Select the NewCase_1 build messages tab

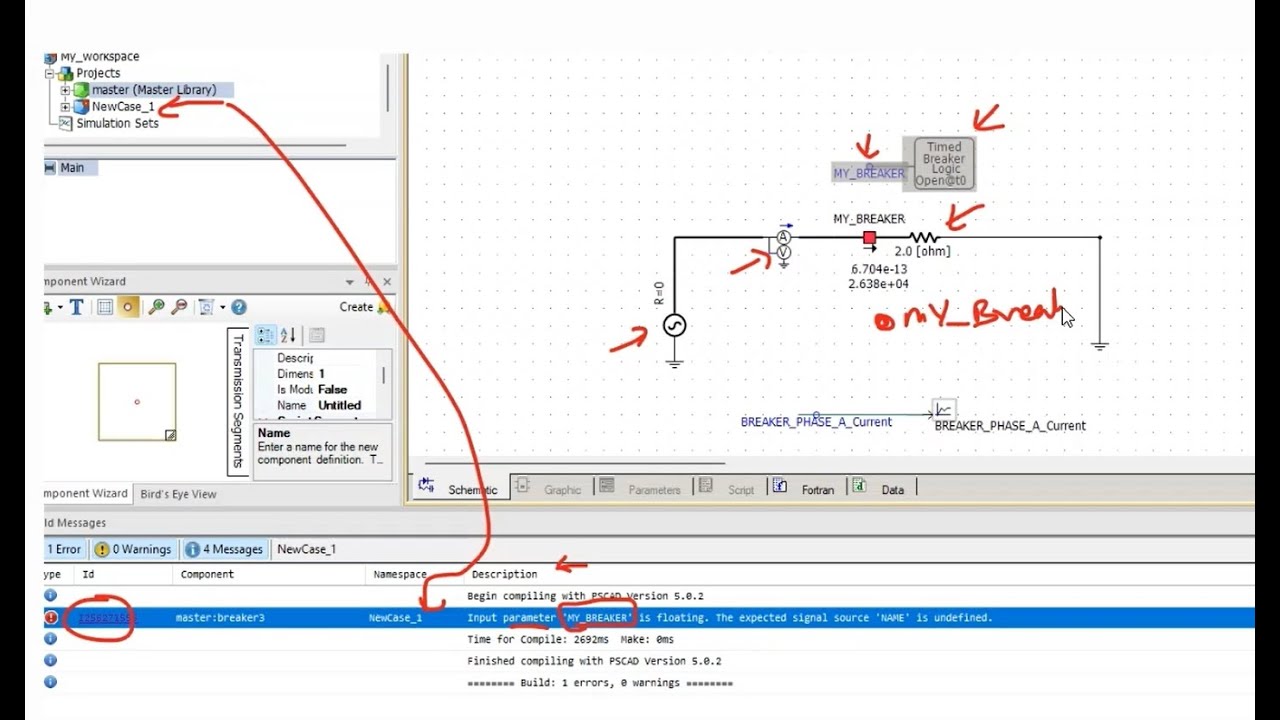306,549
